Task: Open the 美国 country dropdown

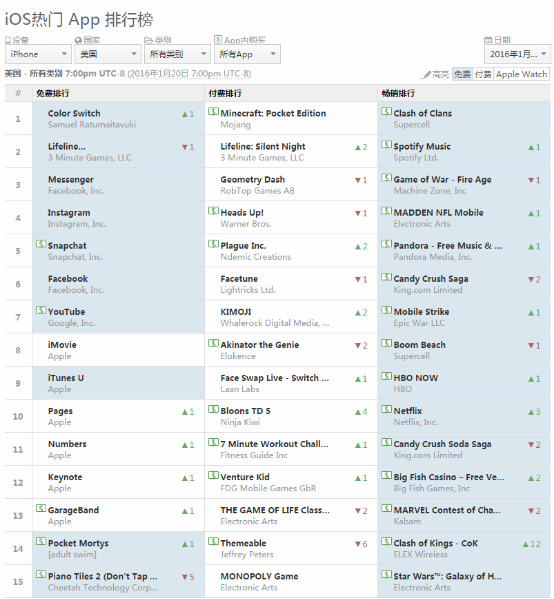Action: [107, 54]
